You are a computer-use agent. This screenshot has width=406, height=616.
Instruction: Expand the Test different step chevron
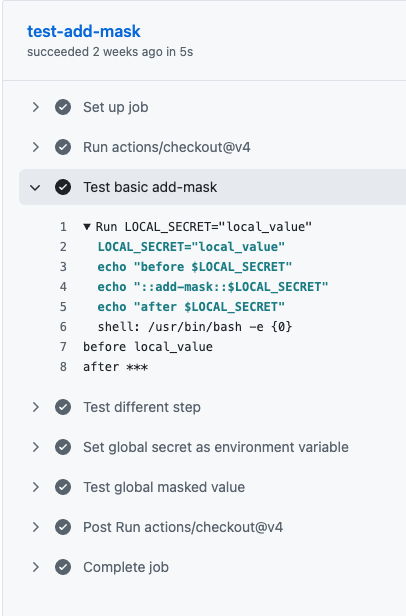coord(35,407)
